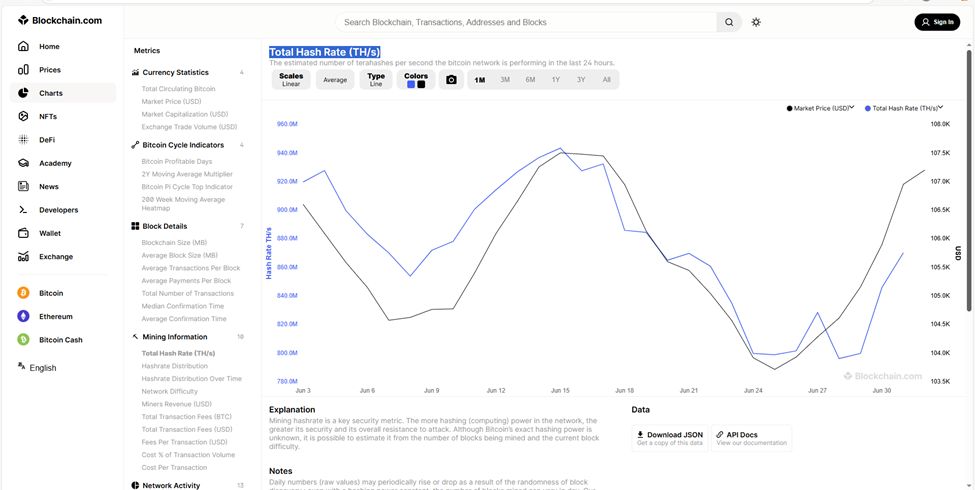975x490 pixels.
Task: Open Median Confirmation Time metric
Action: point(183,306)
